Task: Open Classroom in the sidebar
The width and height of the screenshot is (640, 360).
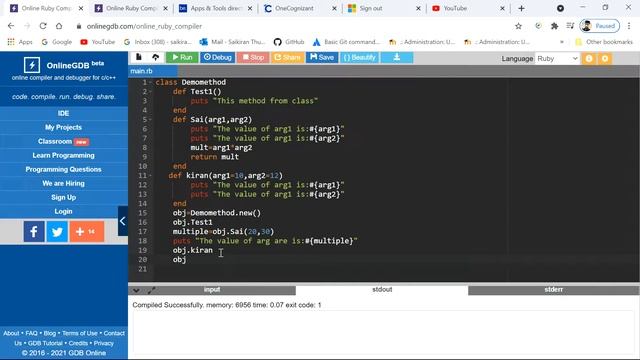Action: [64, 141]
